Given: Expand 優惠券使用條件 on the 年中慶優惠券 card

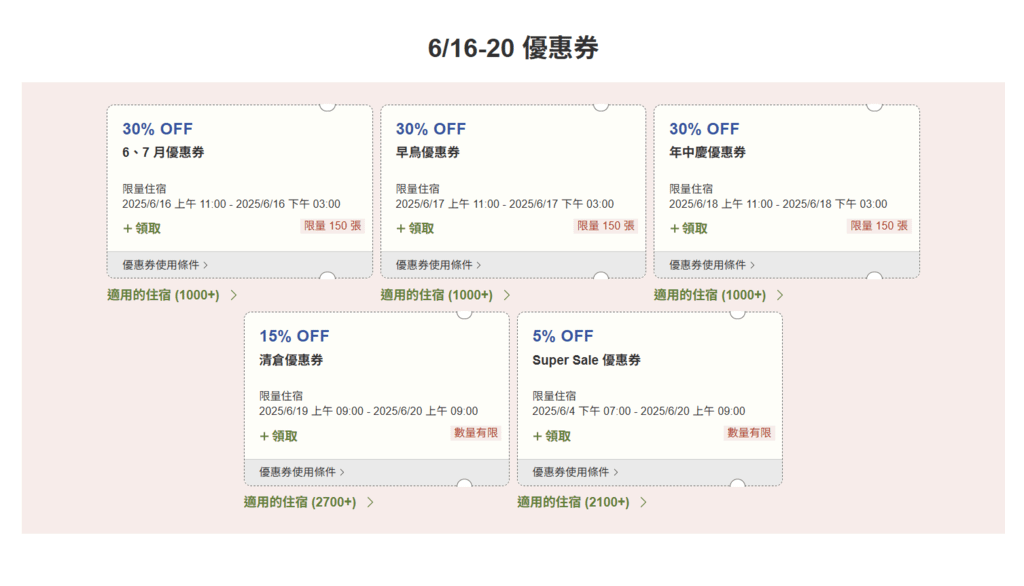Looking at the screenshot, I should (712, 265).
